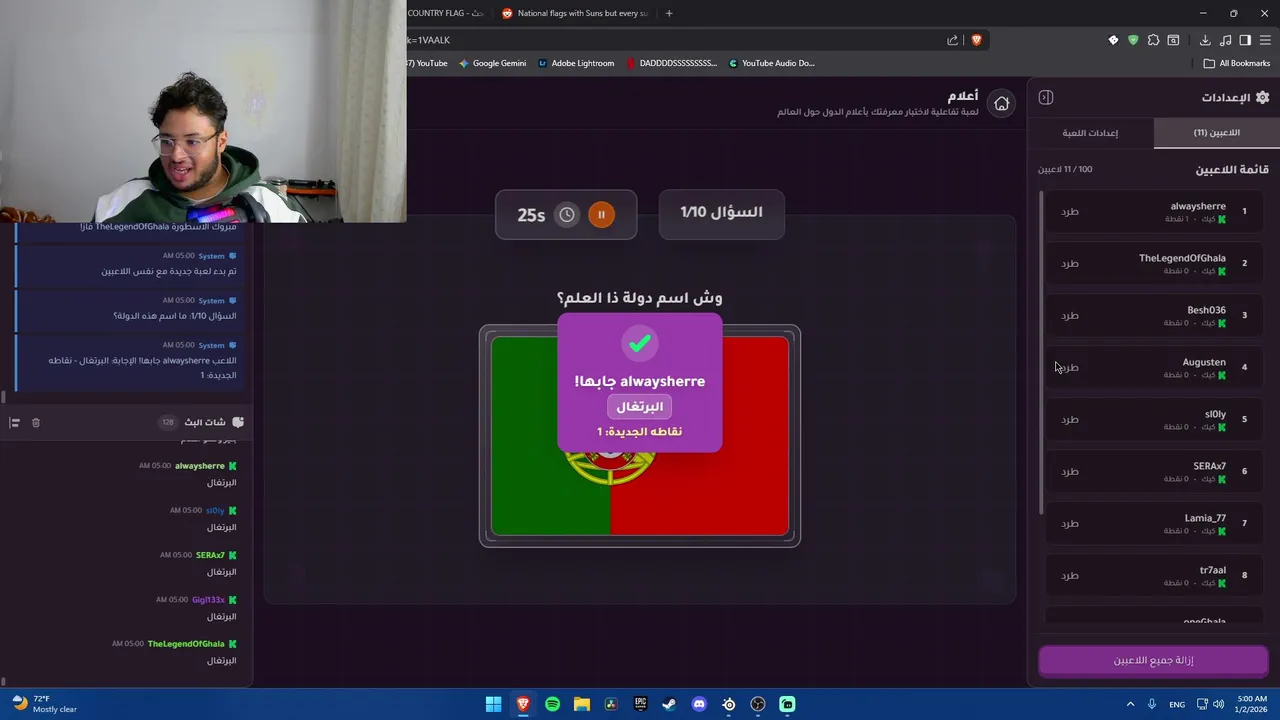
Task: Click the tab search toolbar icon
Action: [1173, 40]
